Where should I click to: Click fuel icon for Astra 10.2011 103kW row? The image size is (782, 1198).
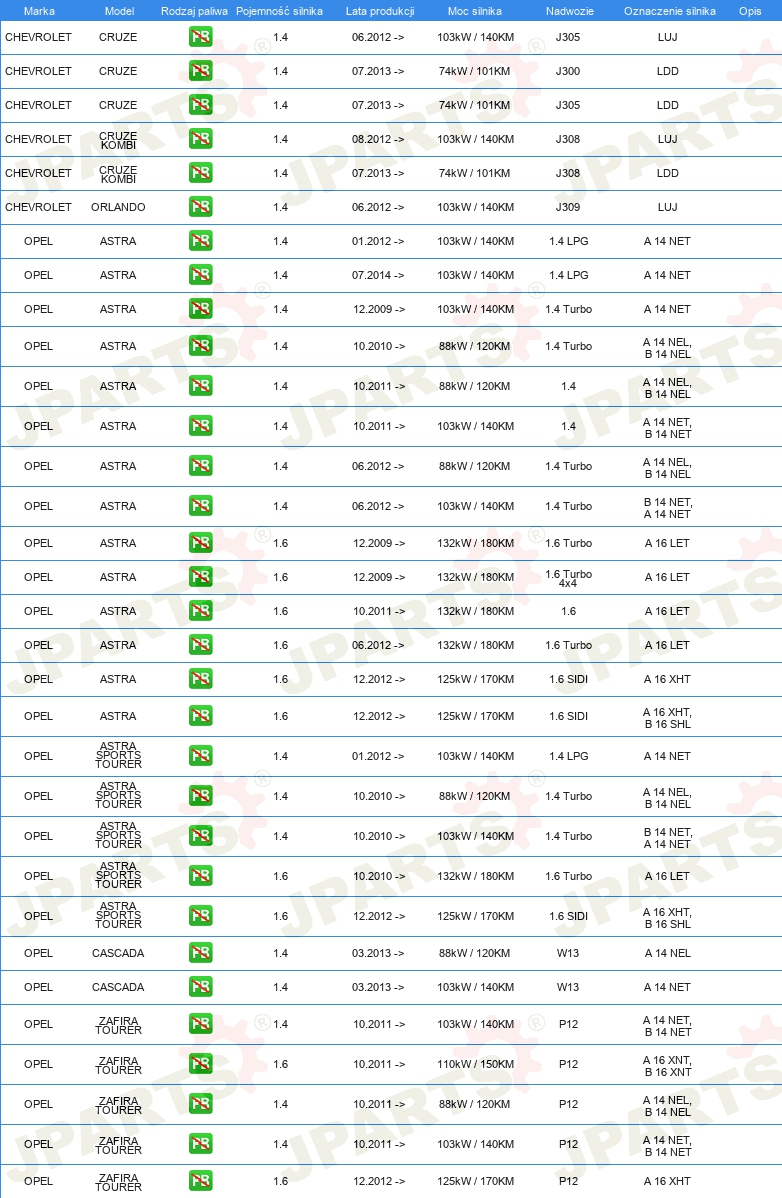tap(201, 426)
